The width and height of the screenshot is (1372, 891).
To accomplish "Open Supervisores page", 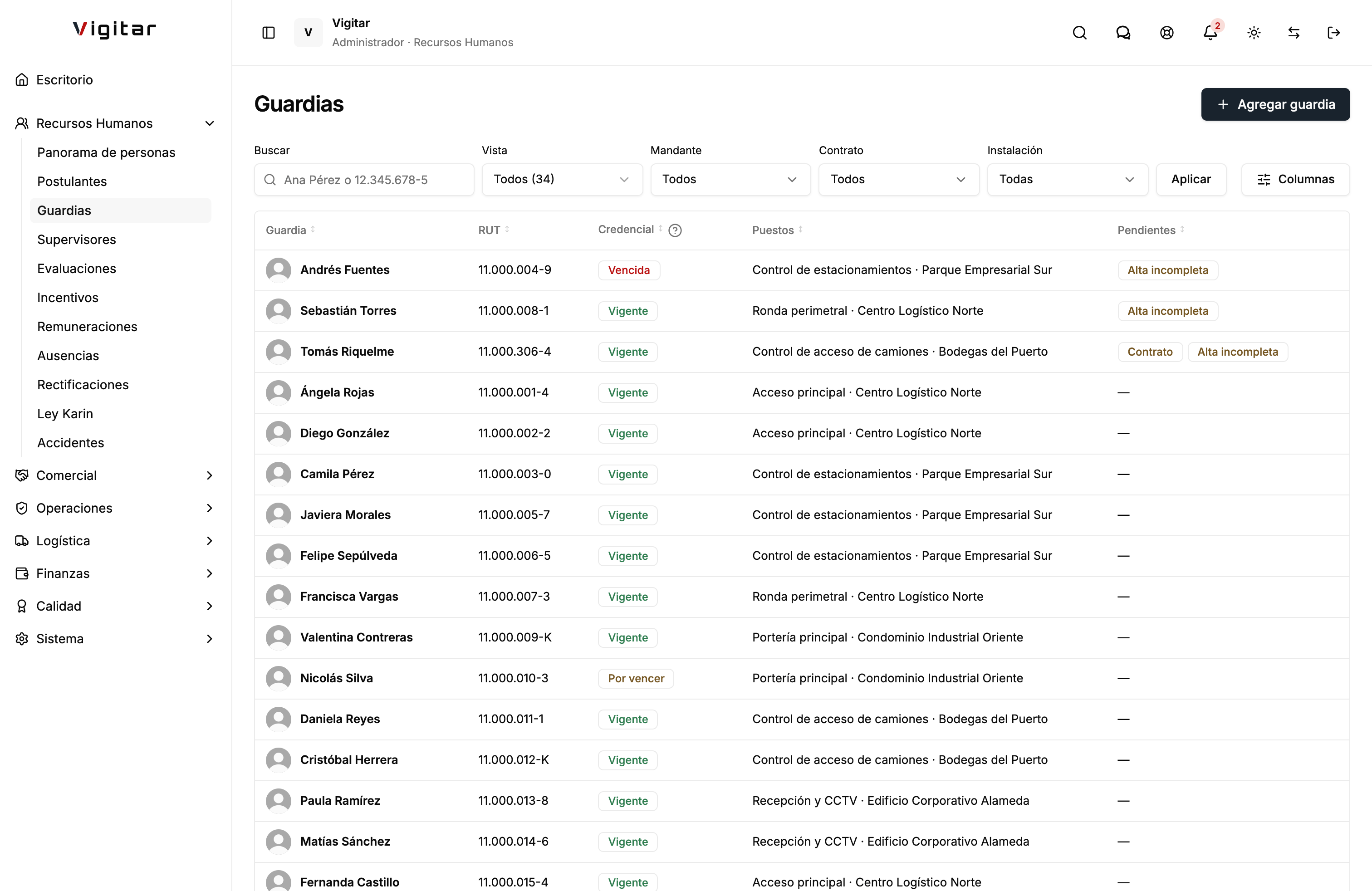I will (x=121, y=240).
